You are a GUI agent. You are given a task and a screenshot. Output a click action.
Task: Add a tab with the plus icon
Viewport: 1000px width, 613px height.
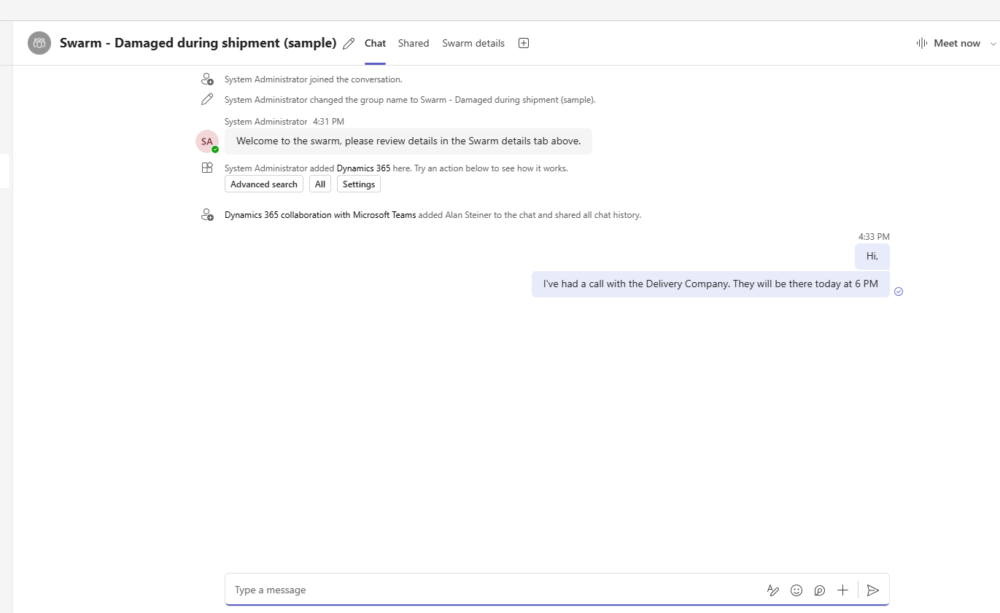[x=523, y=43]
